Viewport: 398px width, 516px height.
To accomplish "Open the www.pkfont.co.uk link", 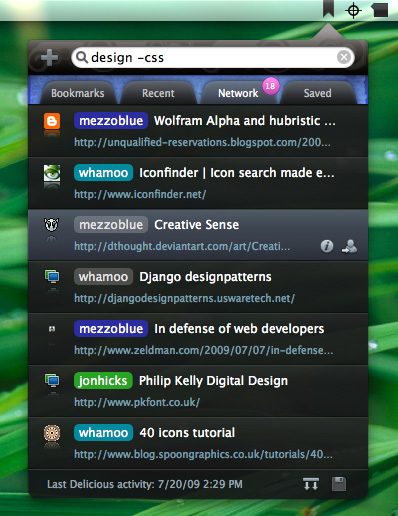I will pos(137,402).
